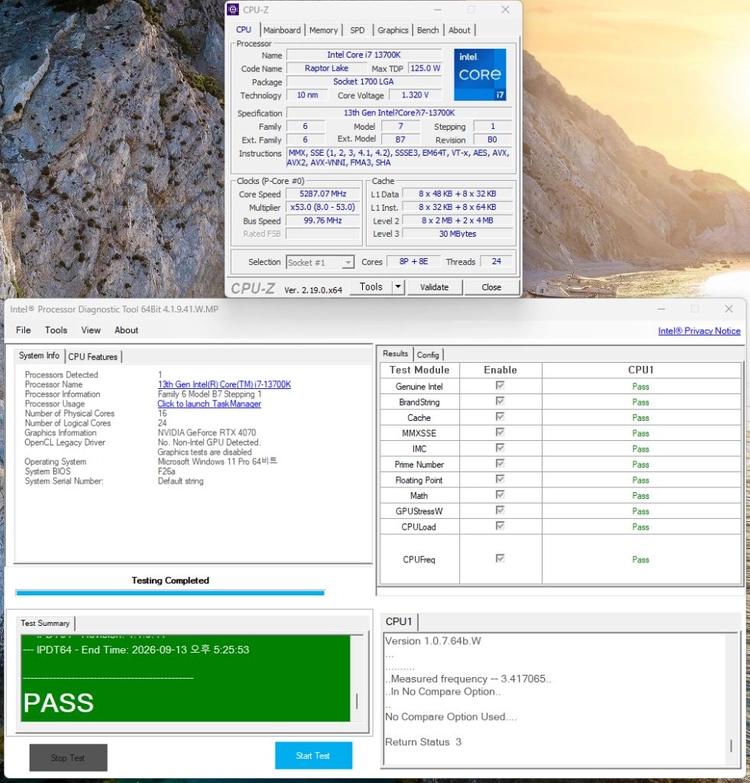Open the Intel Privacy Notice link

pos(699,331)
